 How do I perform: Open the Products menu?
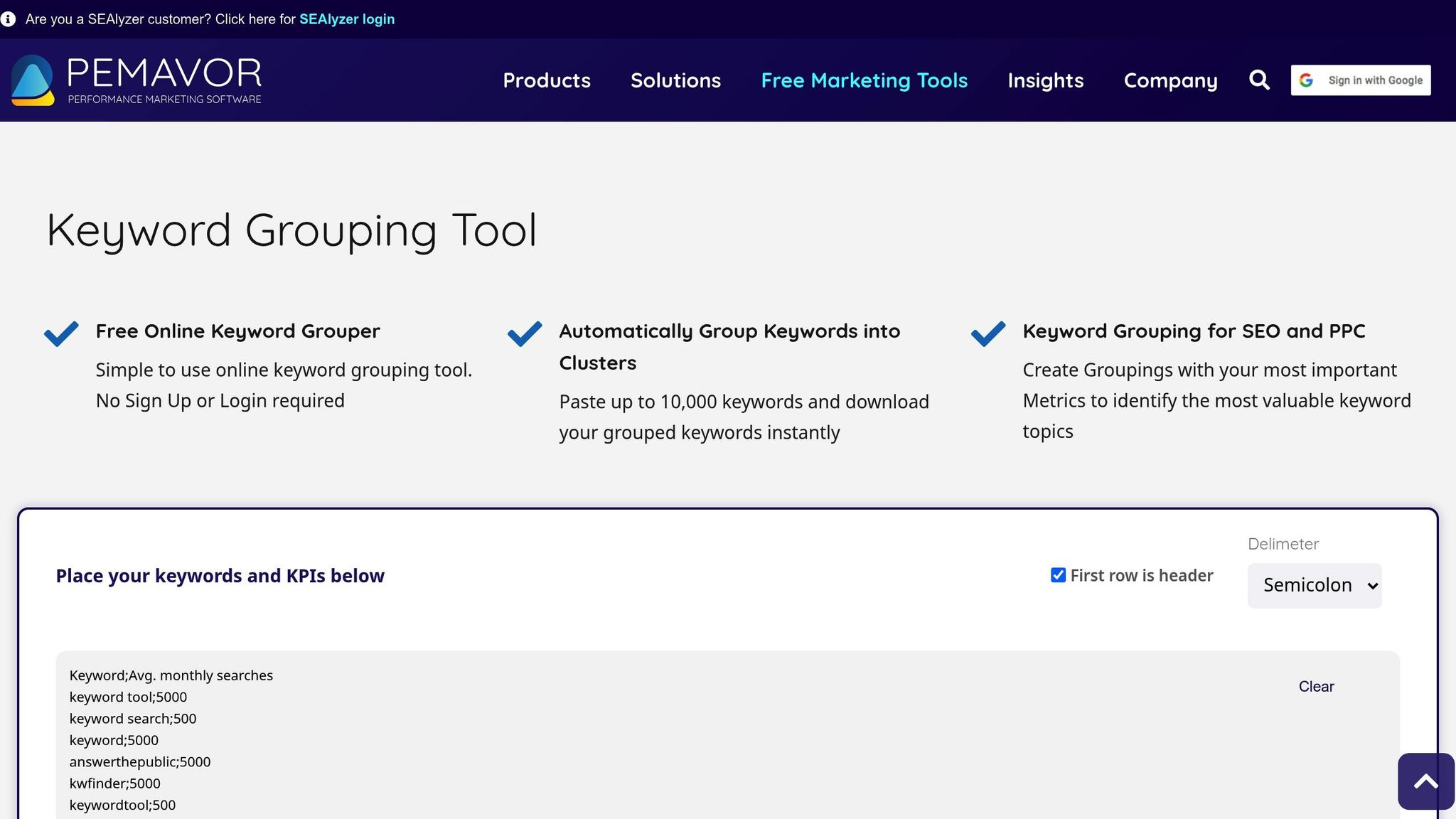(547, 80)
